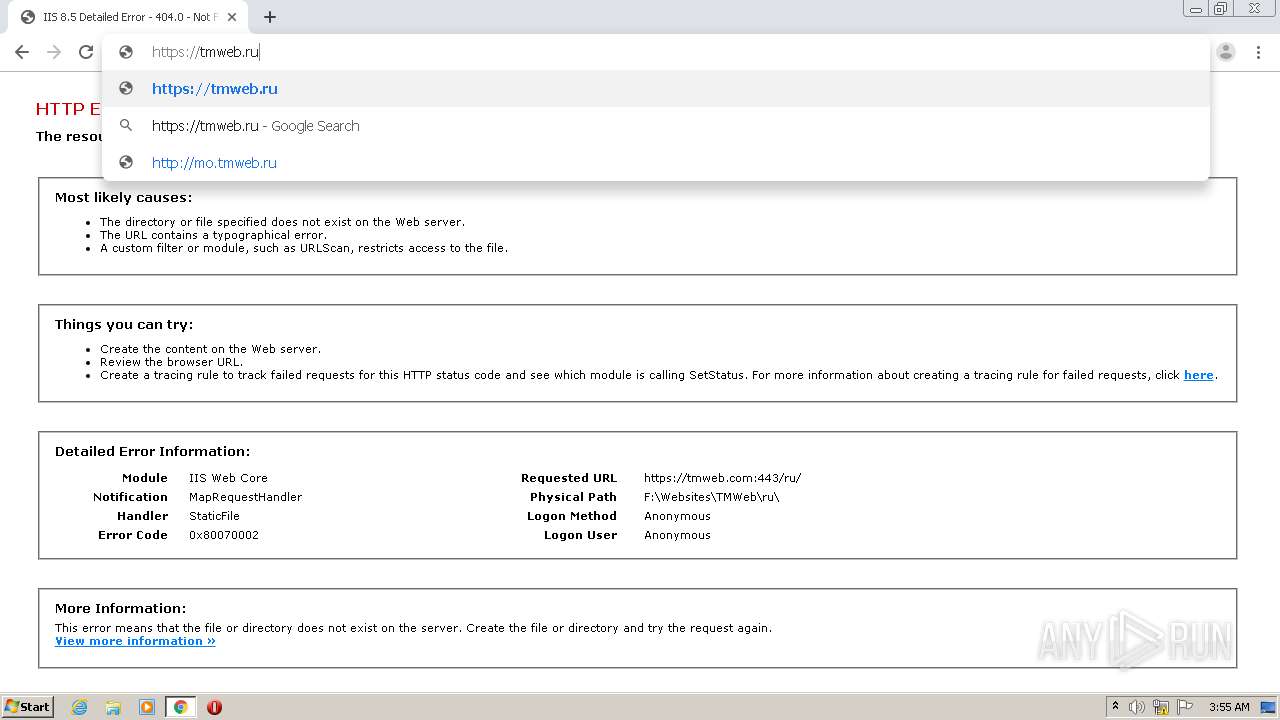
Task: Click the globe icon in the address bar
Action: click(x=126, y=52)
